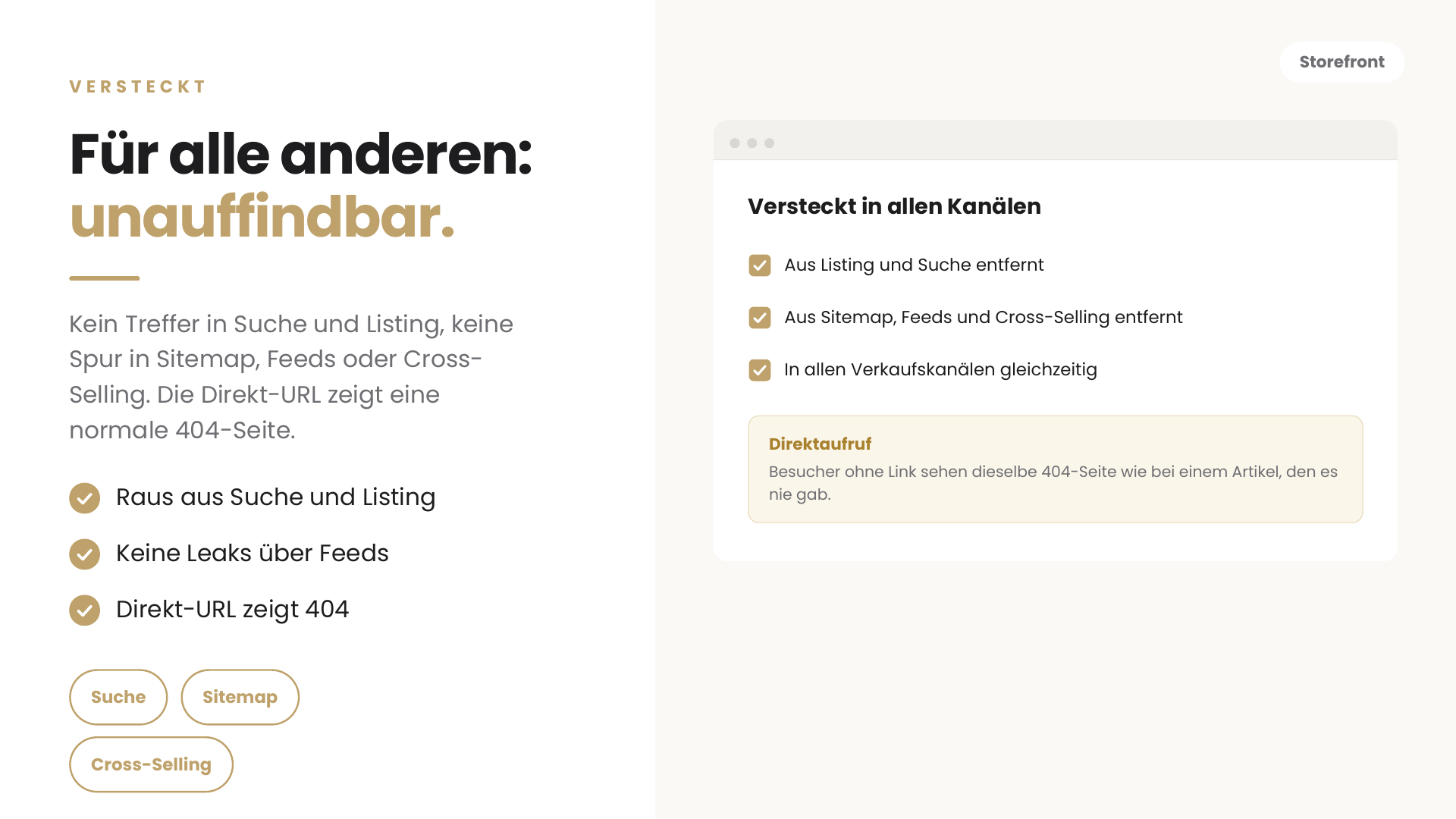Click the gold divider line under the headline
This screenshot has height=819, width=1456.
(x=105, y=278)
